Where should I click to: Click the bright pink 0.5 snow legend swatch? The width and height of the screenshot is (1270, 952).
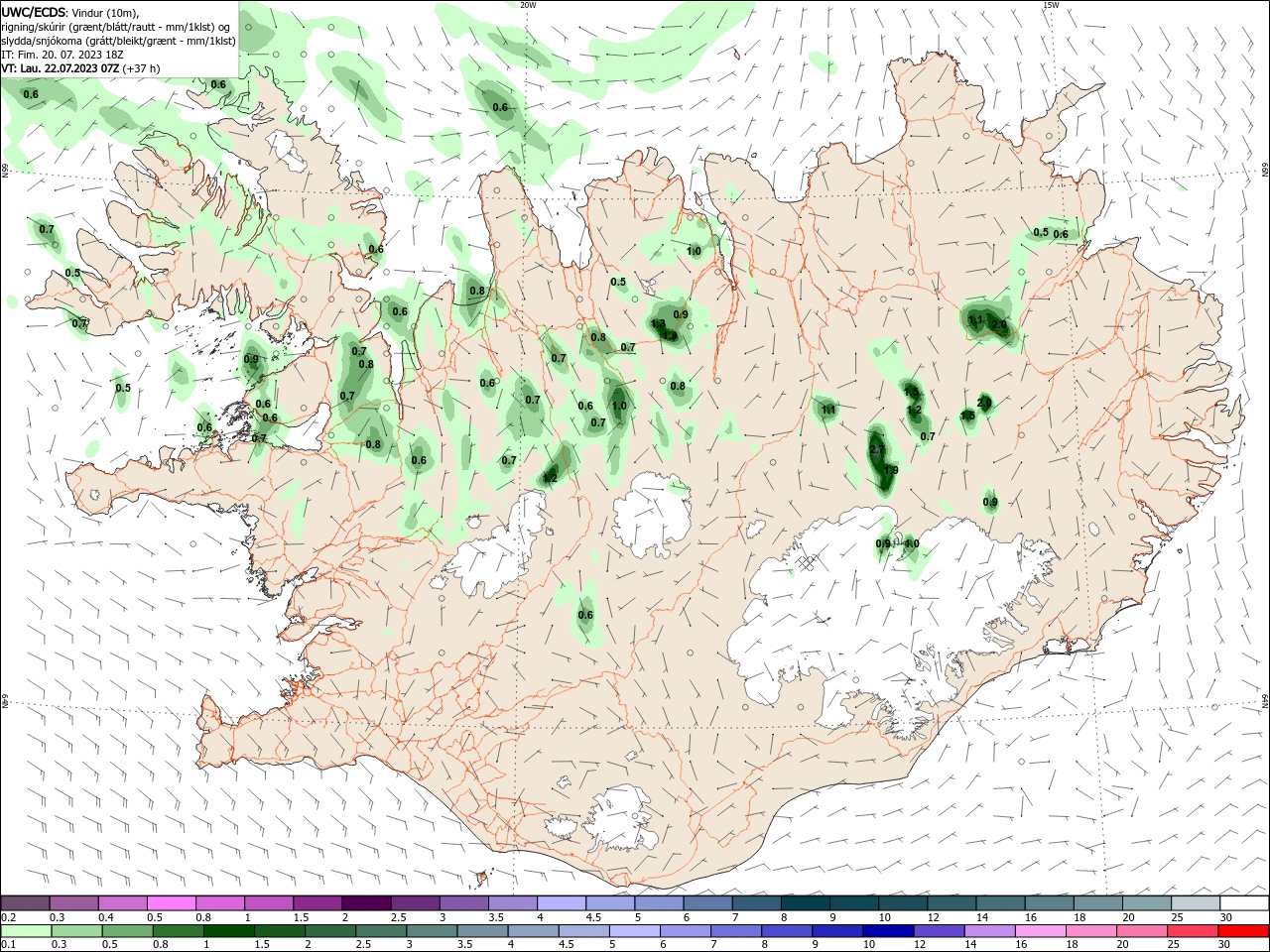[172, 903]
